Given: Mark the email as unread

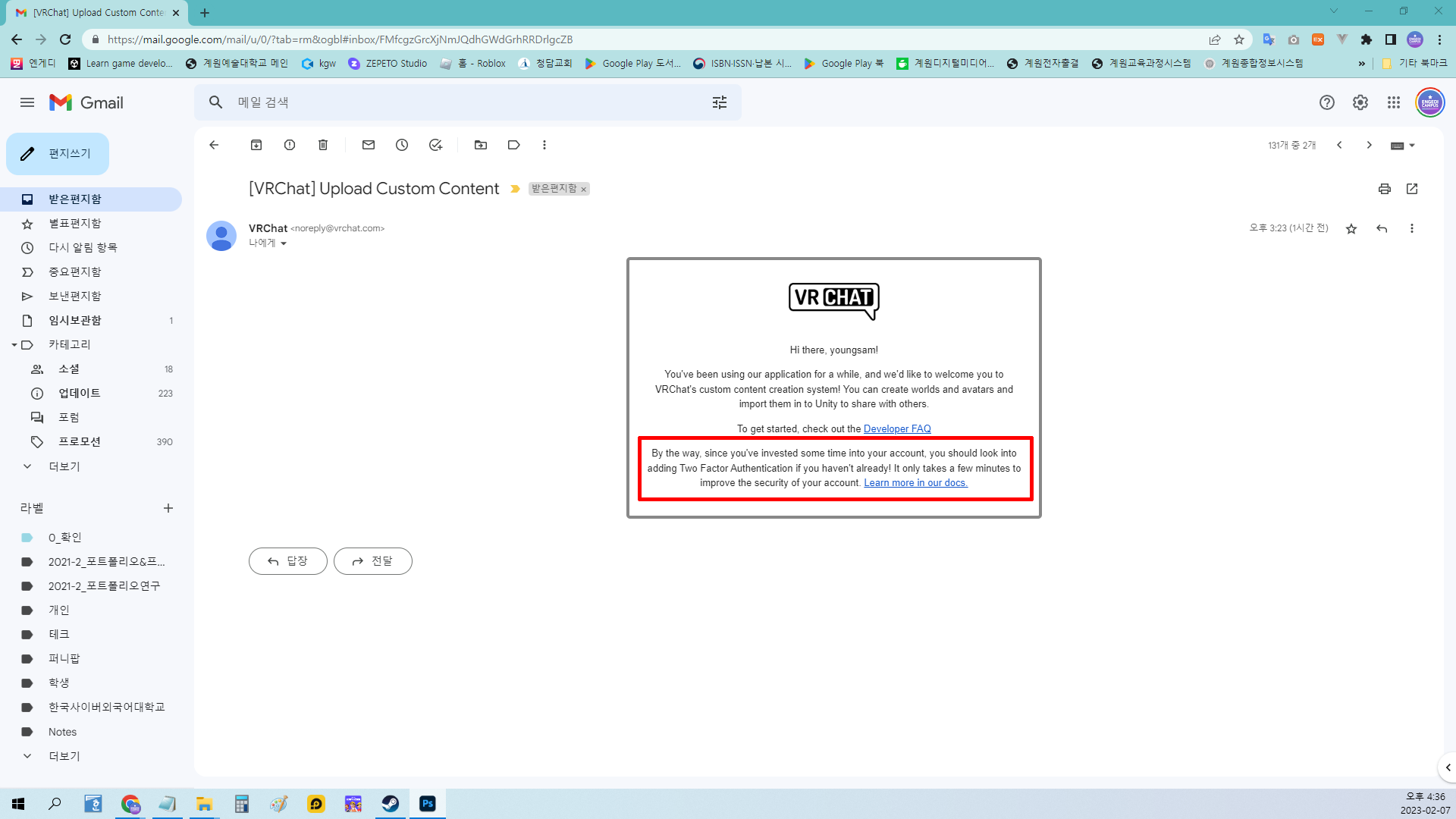Looking at the screenshot, I should click(x=369, y=145).
